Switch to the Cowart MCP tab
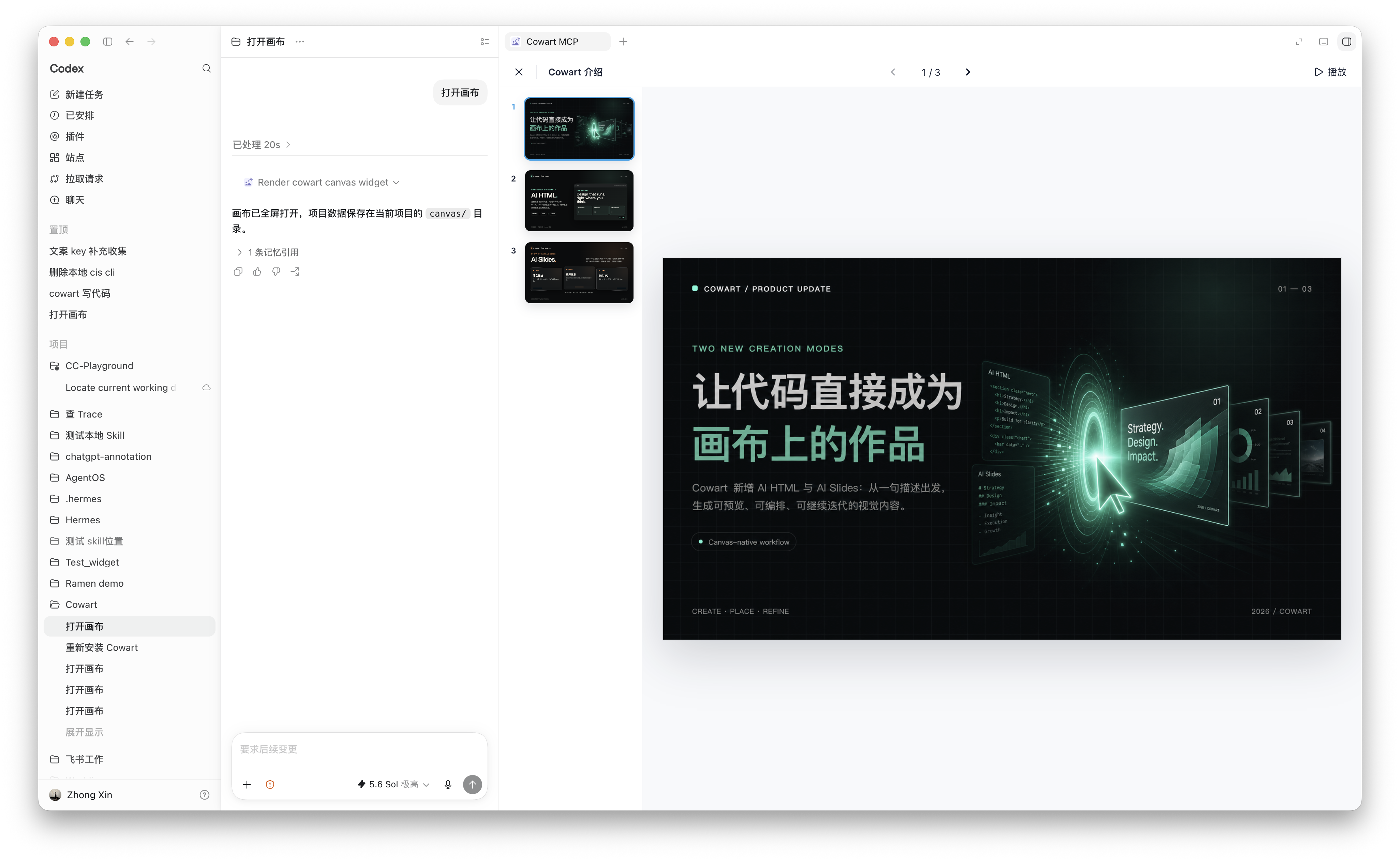The height and width of the screenshot is (861, 1400). pos(558,42)
